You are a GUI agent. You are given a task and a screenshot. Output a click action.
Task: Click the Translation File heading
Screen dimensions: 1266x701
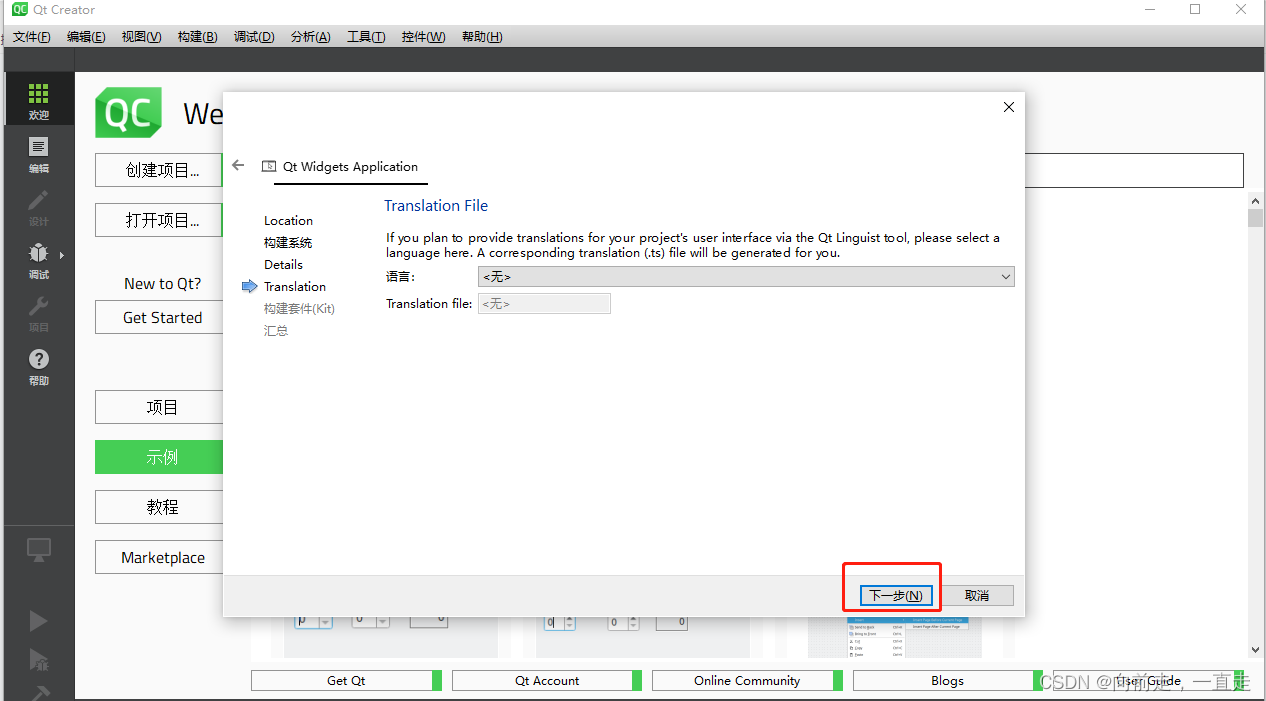point(436,205)
